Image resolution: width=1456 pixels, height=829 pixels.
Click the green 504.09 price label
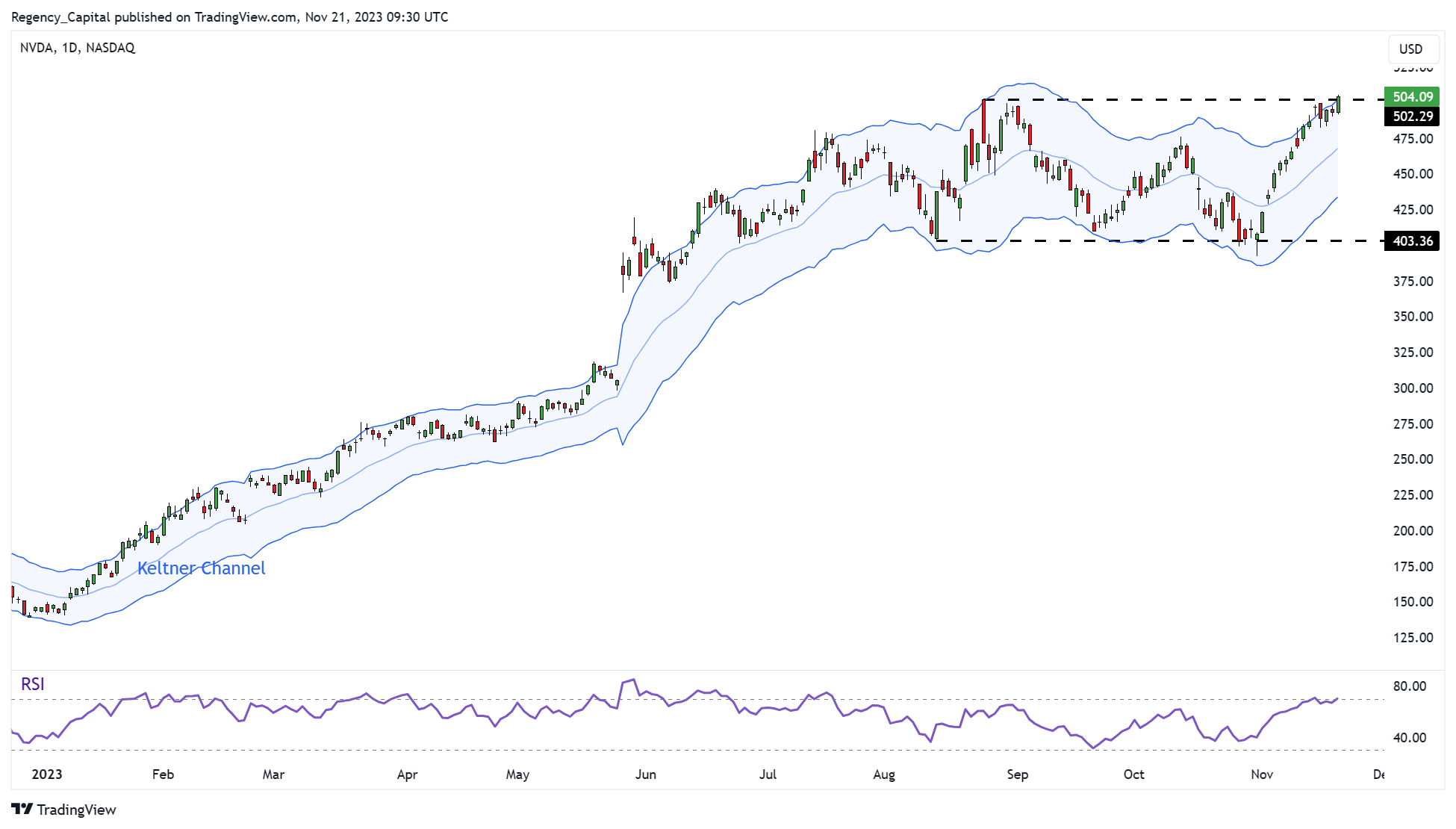(x=1411, y=96)
